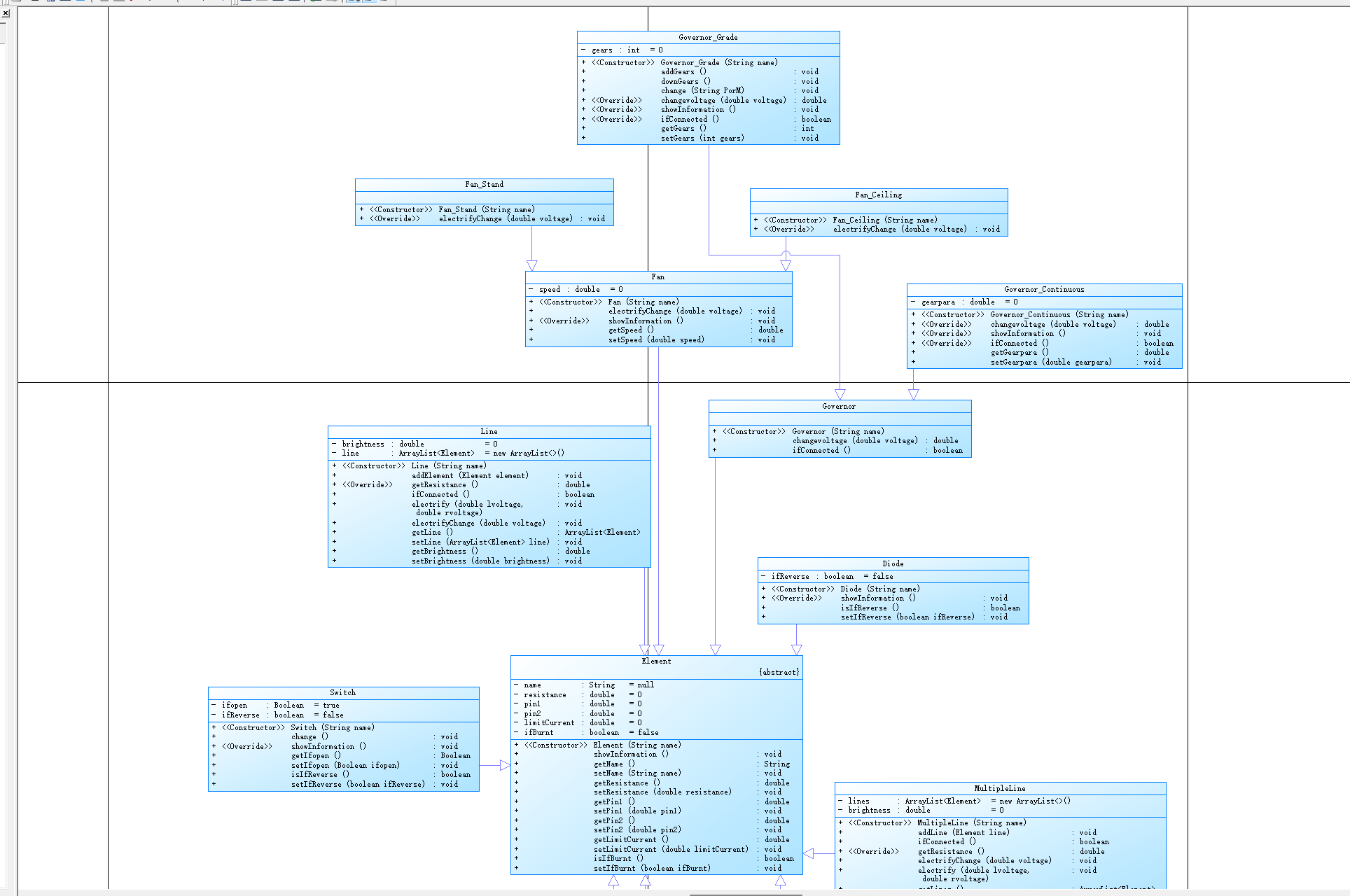Select the Governor_Continuous-to-Governor arrowhead
1350x896 pixels.
tap(913, 395)
